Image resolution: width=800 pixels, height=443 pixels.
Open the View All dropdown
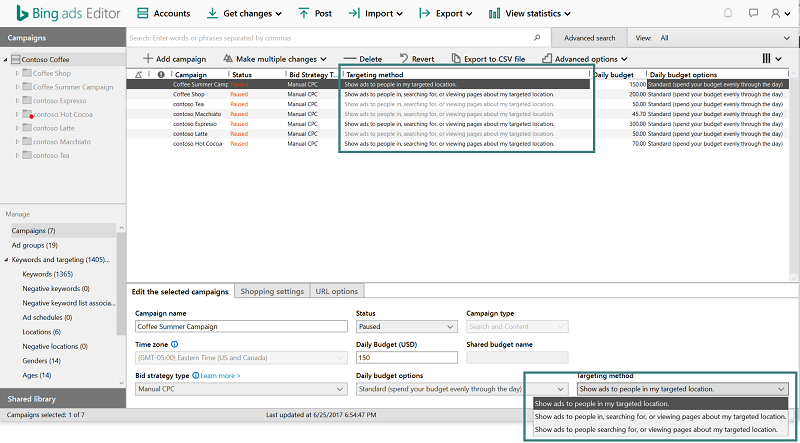(x=712, y=38)
